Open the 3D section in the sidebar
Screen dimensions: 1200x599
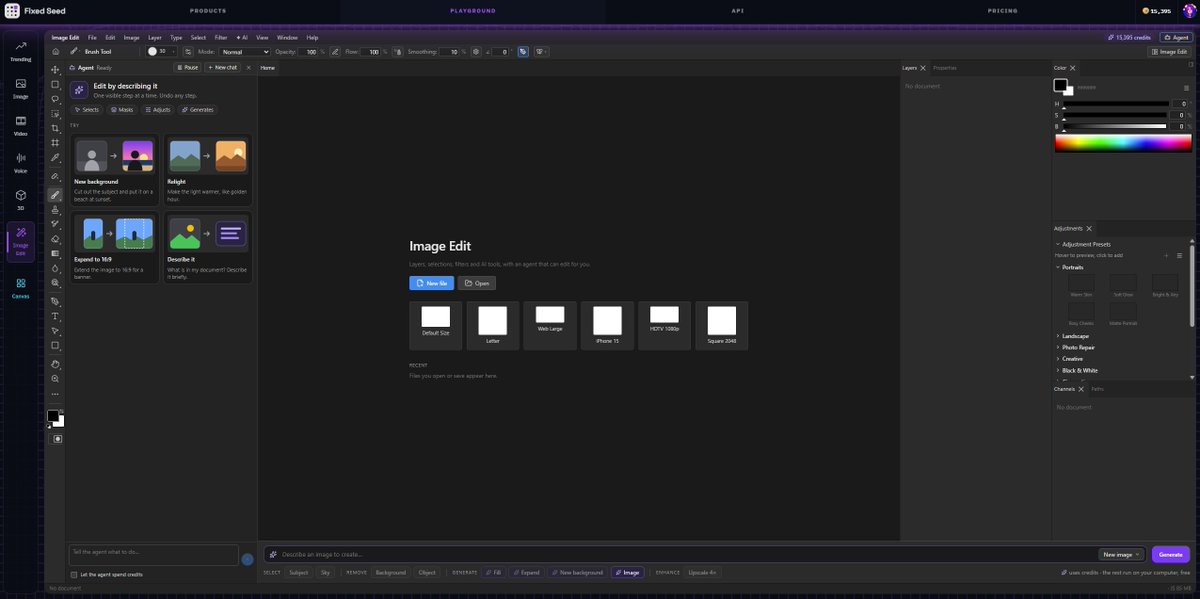point(21,200)
